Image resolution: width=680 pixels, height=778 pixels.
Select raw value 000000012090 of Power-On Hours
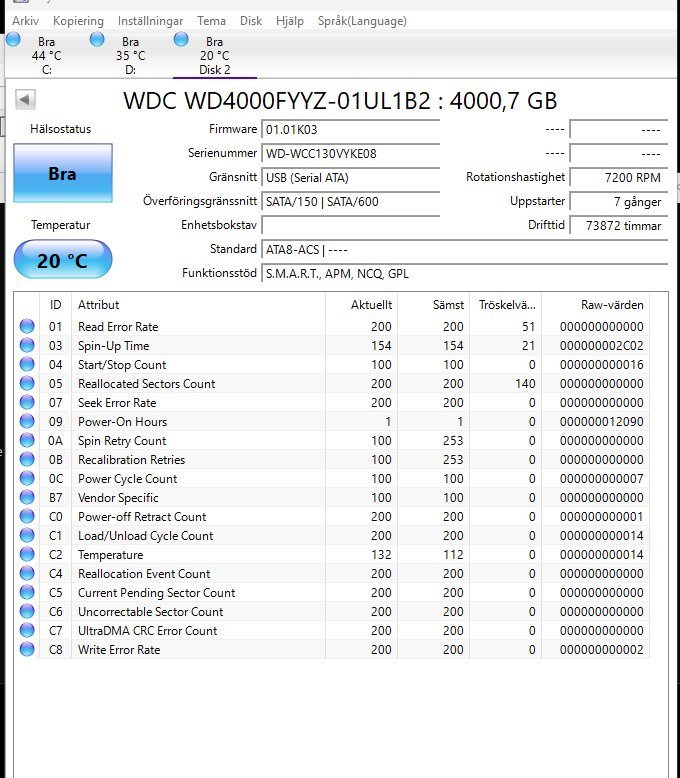(602, 421)
